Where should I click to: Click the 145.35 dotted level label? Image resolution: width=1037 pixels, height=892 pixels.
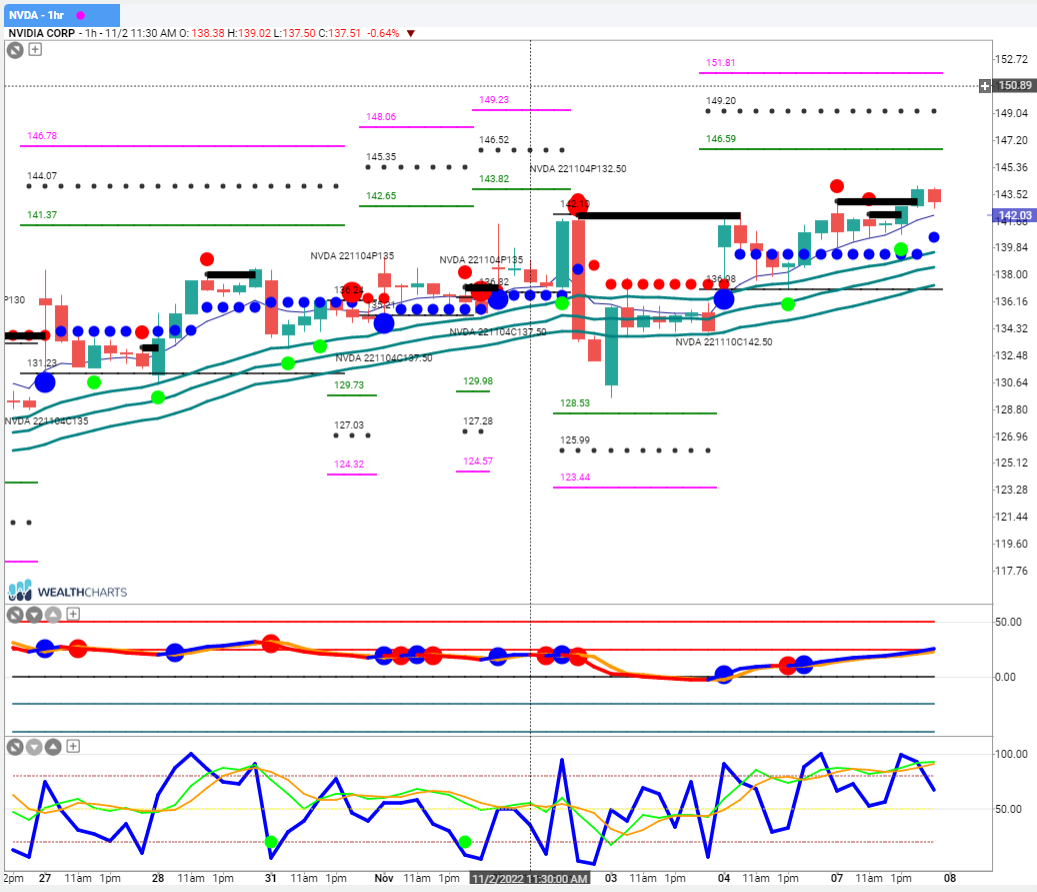(x=381, y=157)
